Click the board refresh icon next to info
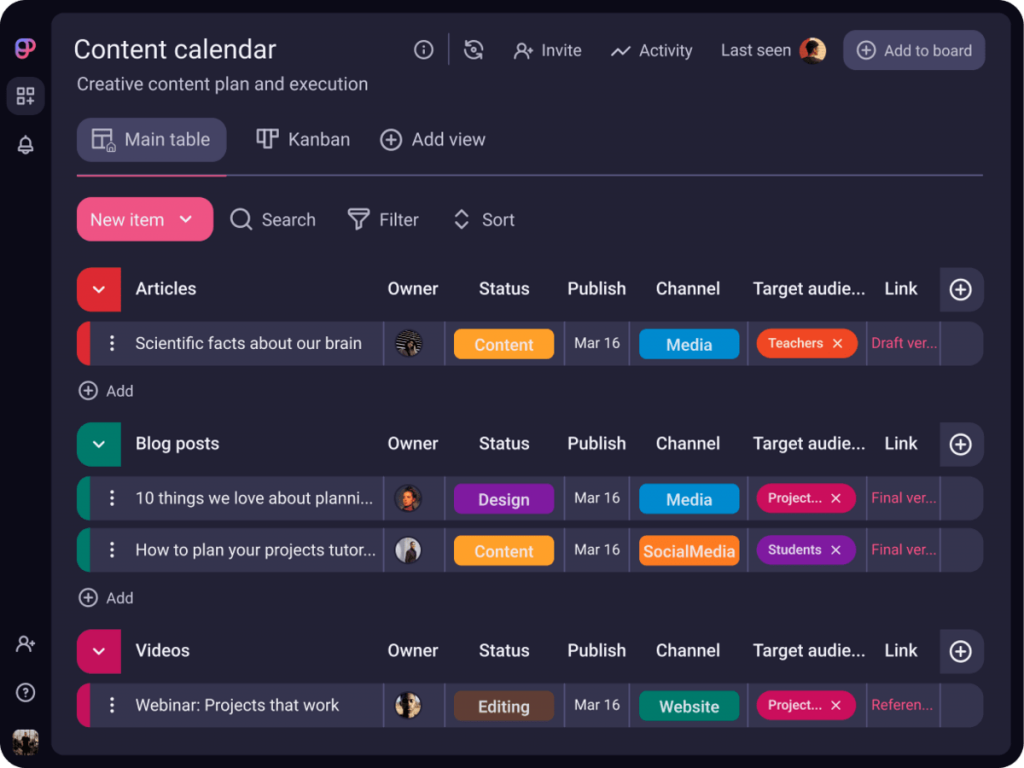Viewport: 1024px width, 768px height. tap(472, 49)
